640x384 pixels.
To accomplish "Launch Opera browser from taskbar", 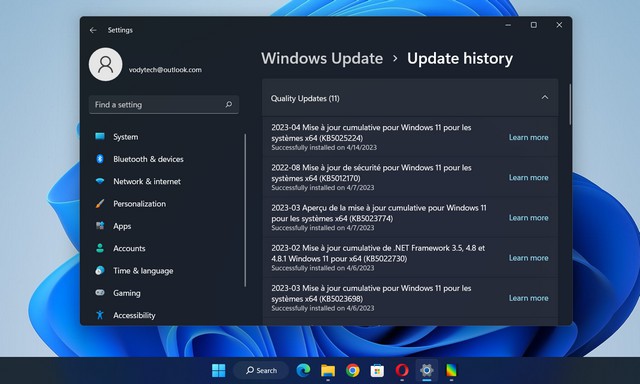I will pos(402,371).
